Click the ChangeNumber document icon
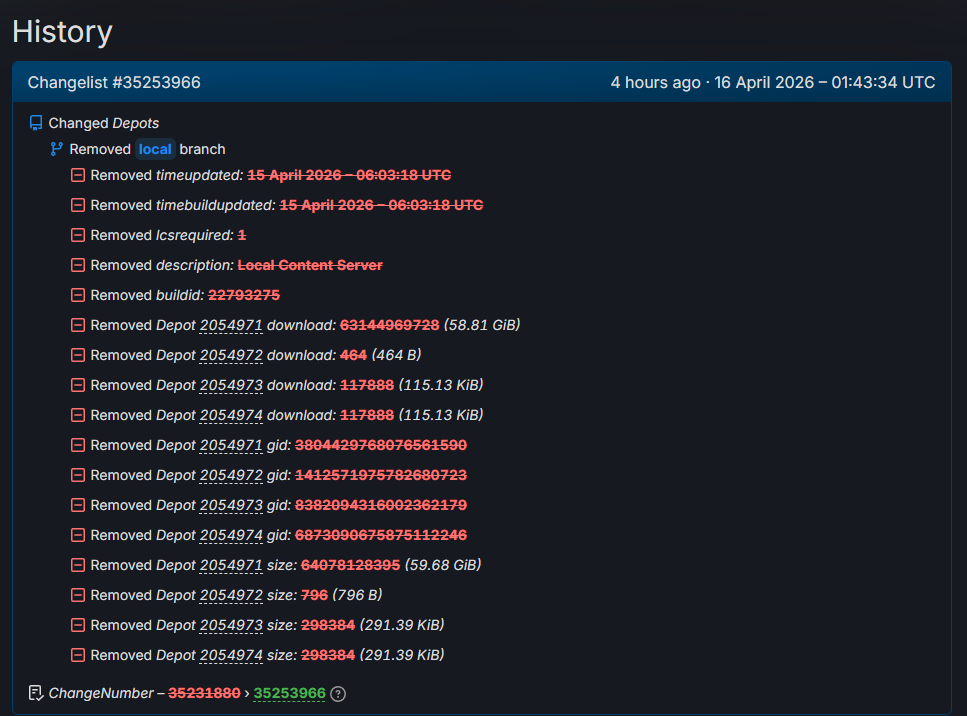This screenshot has width=967, height=716. pyautogui.click(x=36, y=693)
